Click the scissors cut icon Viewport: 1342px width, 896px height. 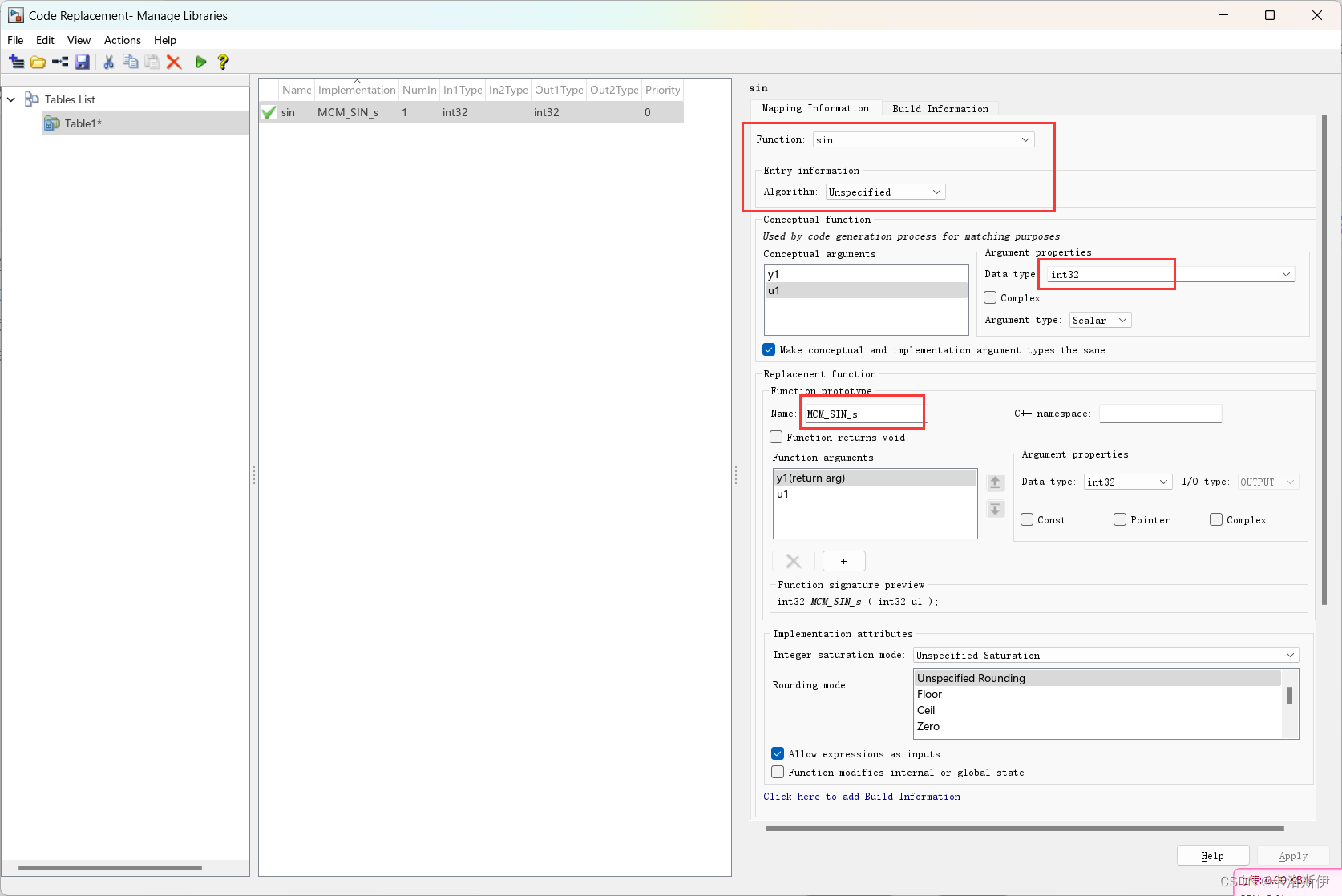pyautogui.click(x=108, y=62)
